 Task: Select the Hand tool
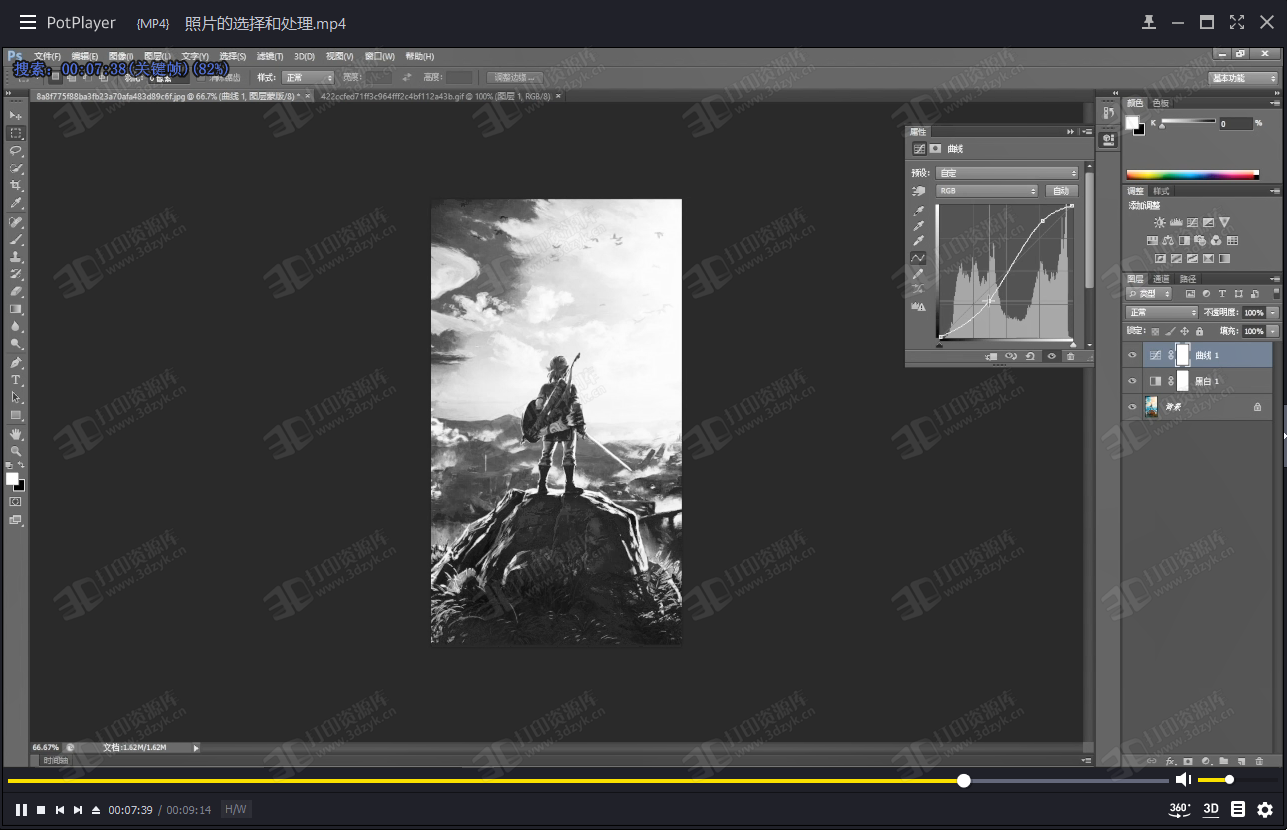[x=16, y=434]
